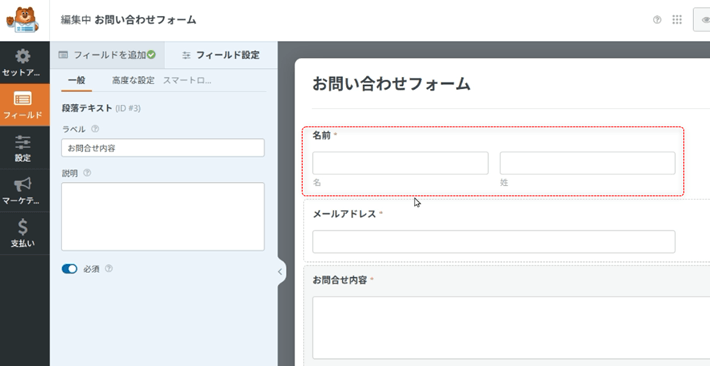Click the お問合せ内容 textarea in preview
Screen dimensions: 710x366
point(511,328)
